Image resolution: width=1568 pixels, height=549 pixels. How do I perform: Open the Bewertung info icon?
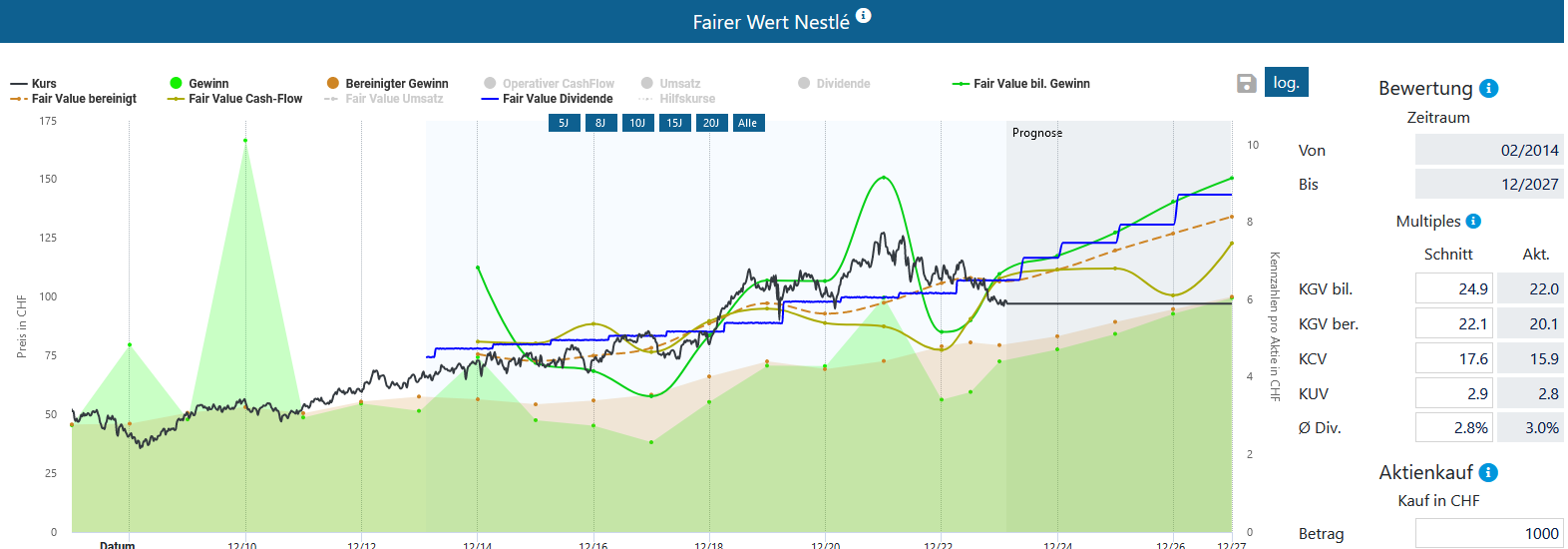(1489, 88)
